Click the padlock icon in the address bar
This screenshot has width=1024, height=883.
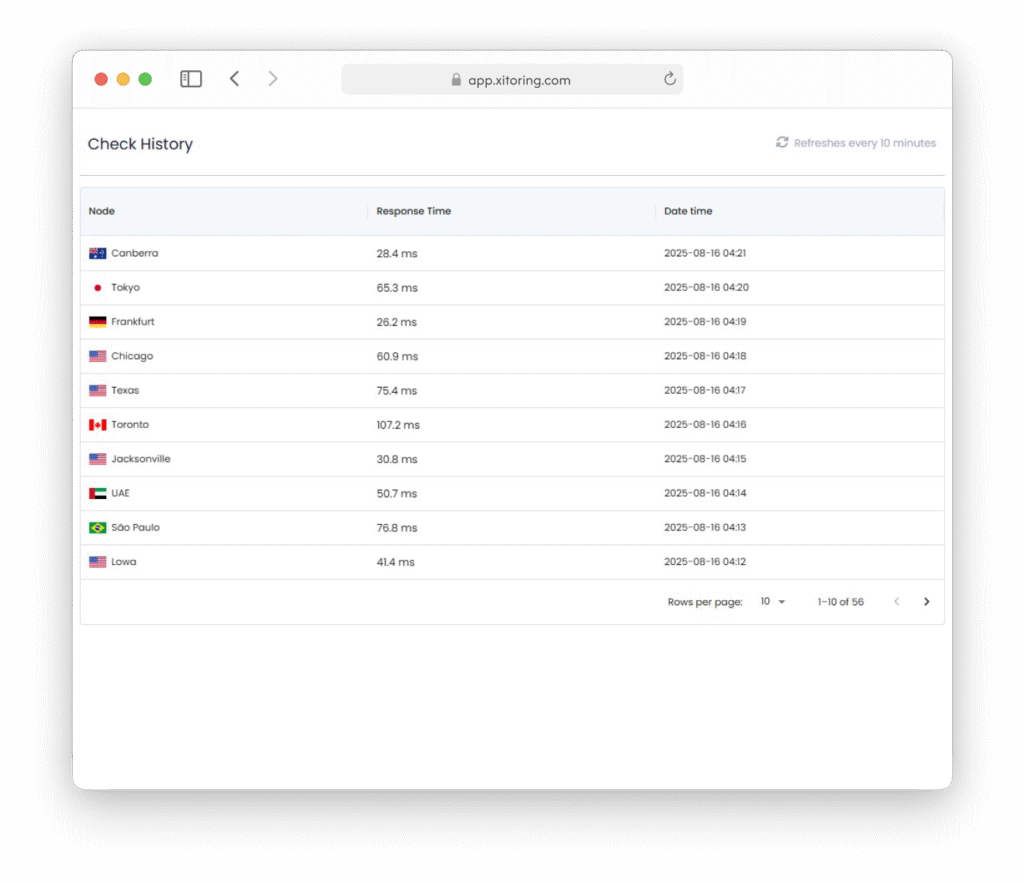click(456, 80)
